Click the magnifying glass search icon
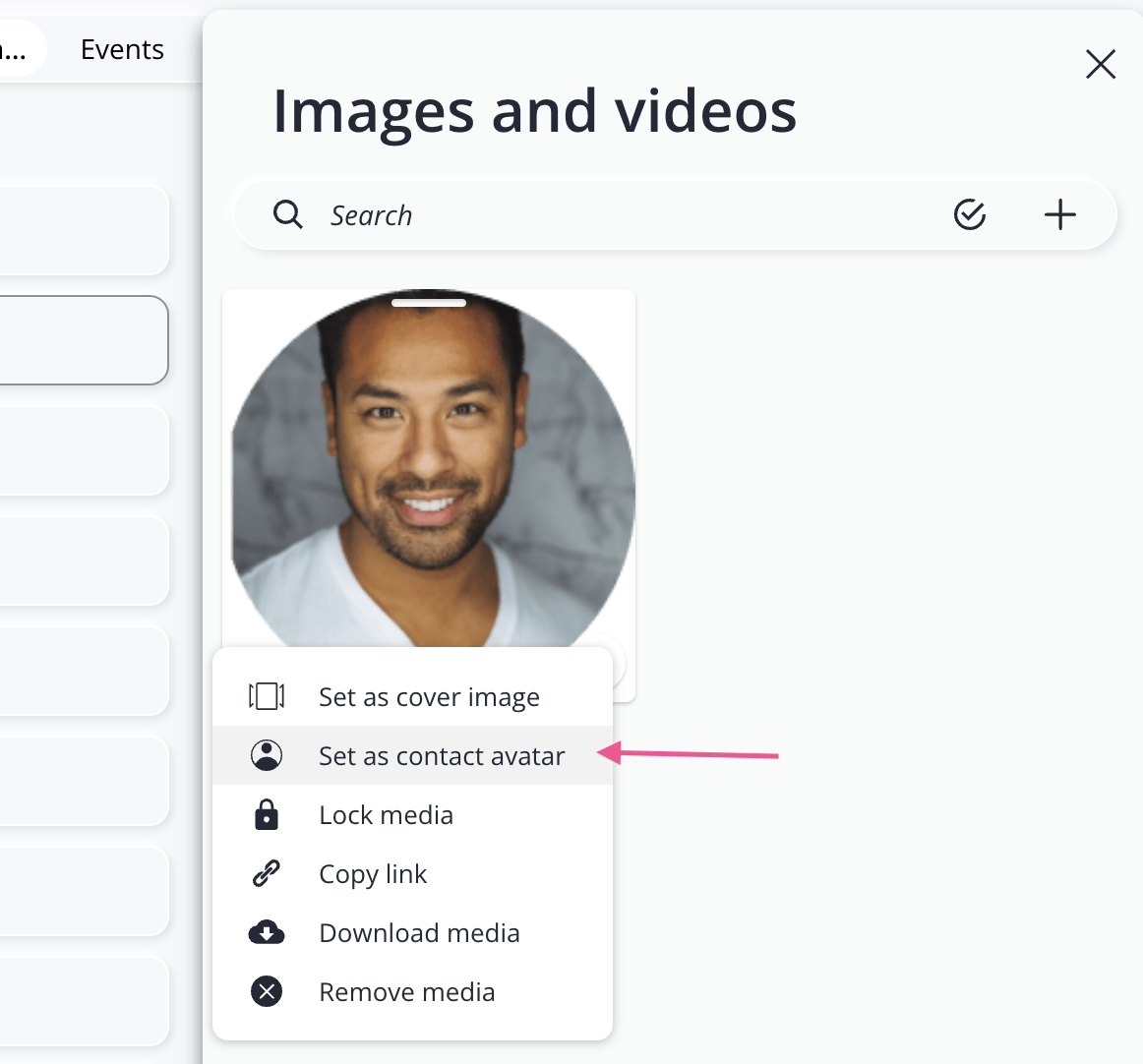Image resolution: width=1143 pixels, height=1064 pixels. tap(287, 214)
